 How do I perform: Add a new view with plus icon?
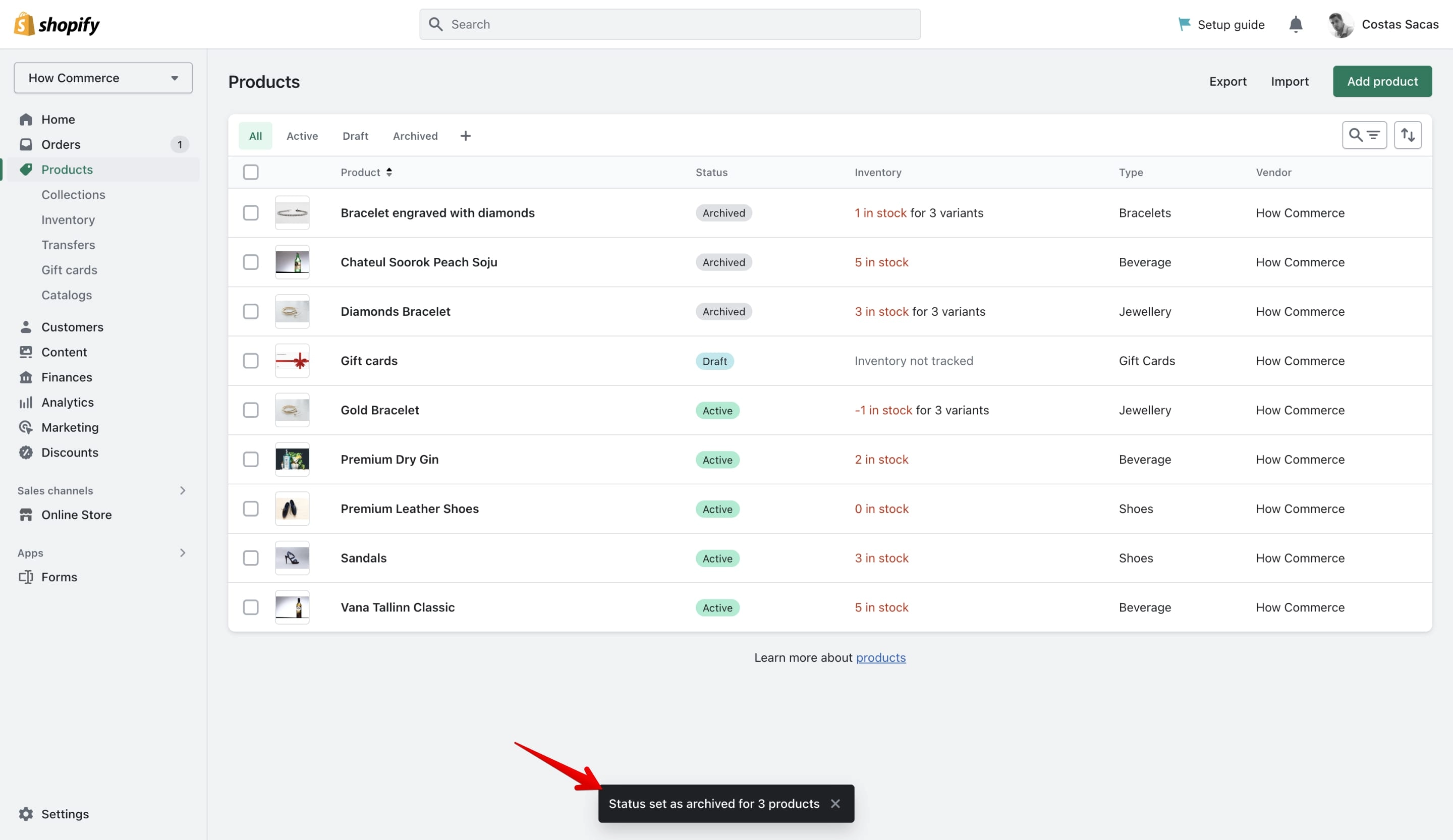(465, 136)
